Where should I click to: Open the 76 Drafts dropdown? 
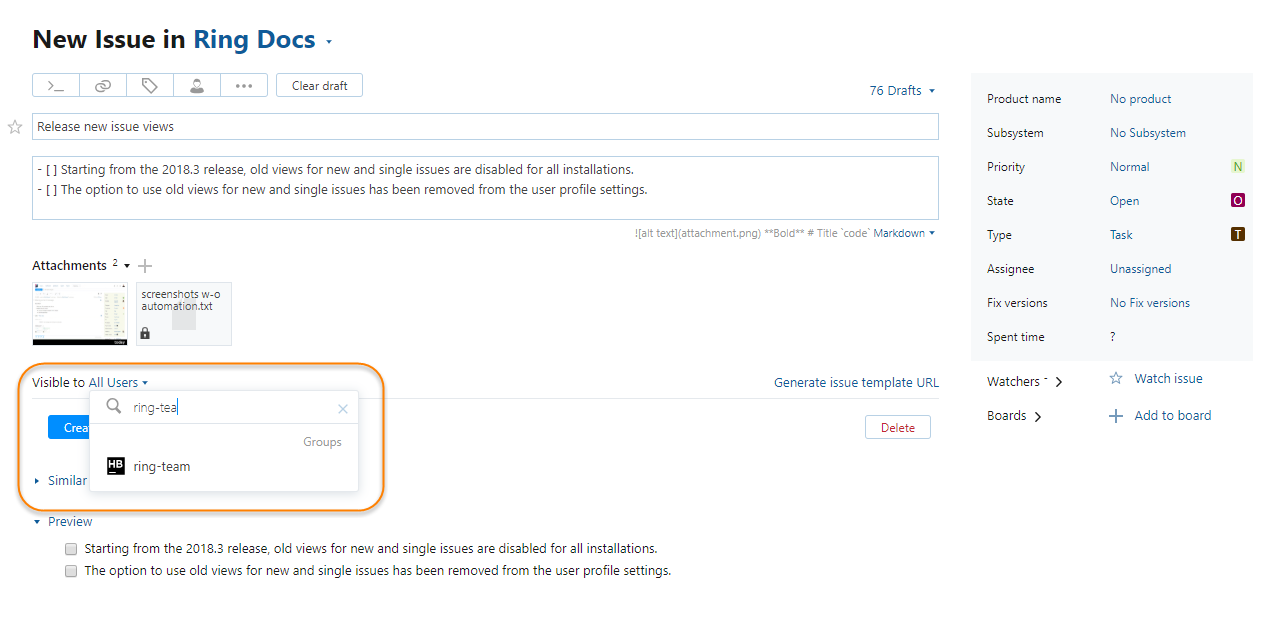(901, 91)
